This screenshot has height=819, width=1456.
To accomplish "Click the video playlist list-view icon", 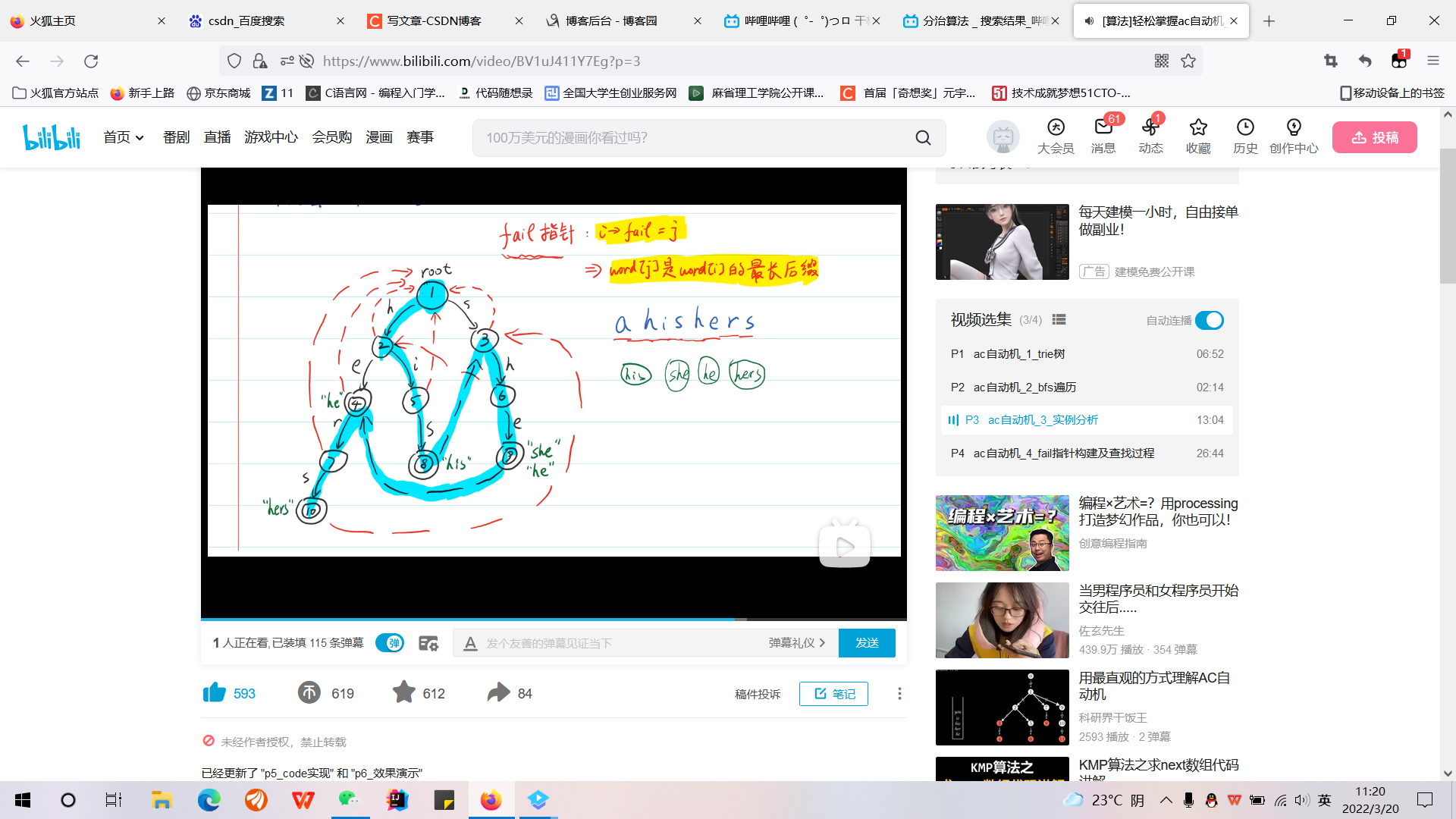I will [1059, 320].
